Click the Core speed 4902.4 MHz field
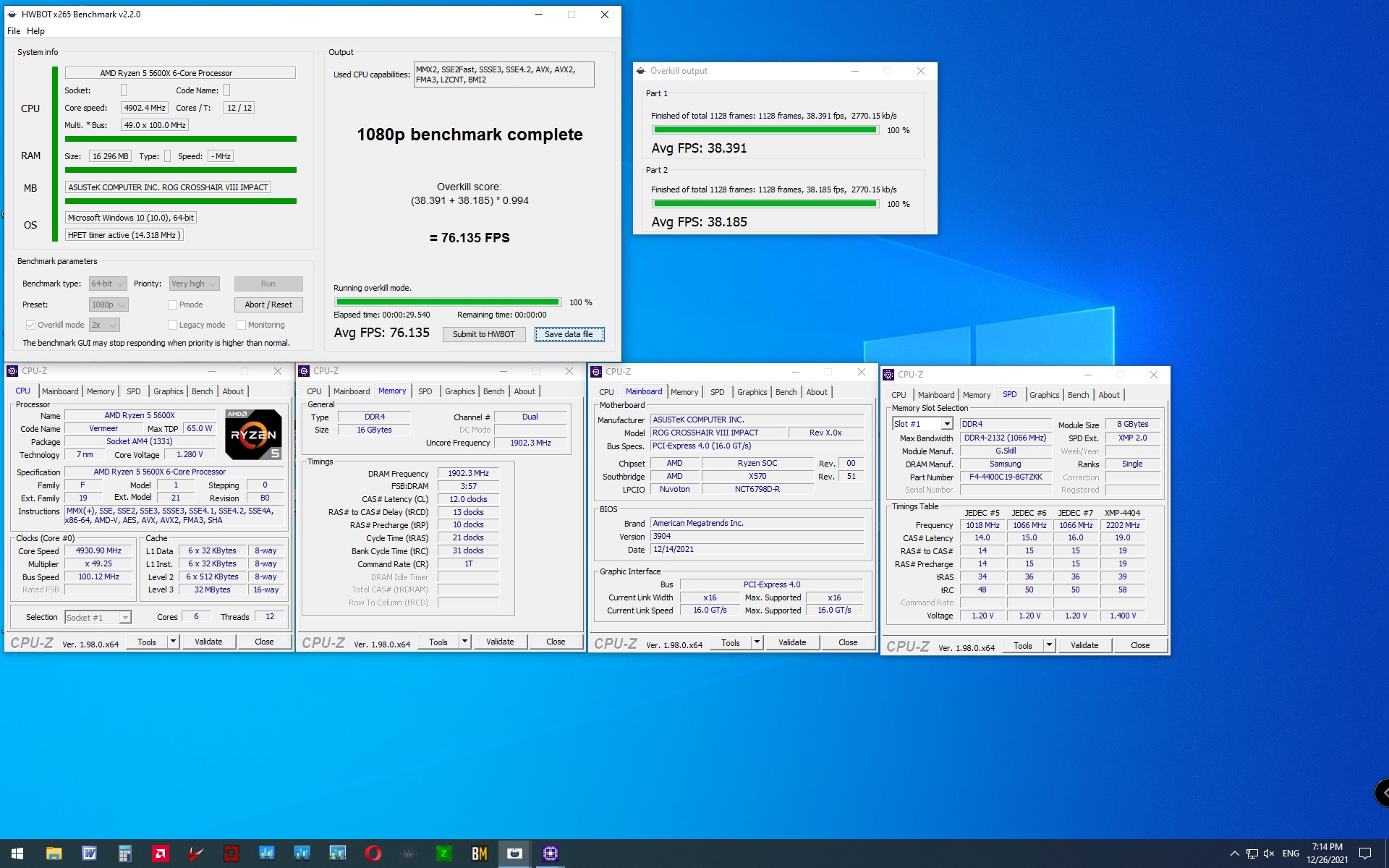Image resolution: width=1389 pixels, height=868 pixels. pyautogui.click(x=145, y=108)
